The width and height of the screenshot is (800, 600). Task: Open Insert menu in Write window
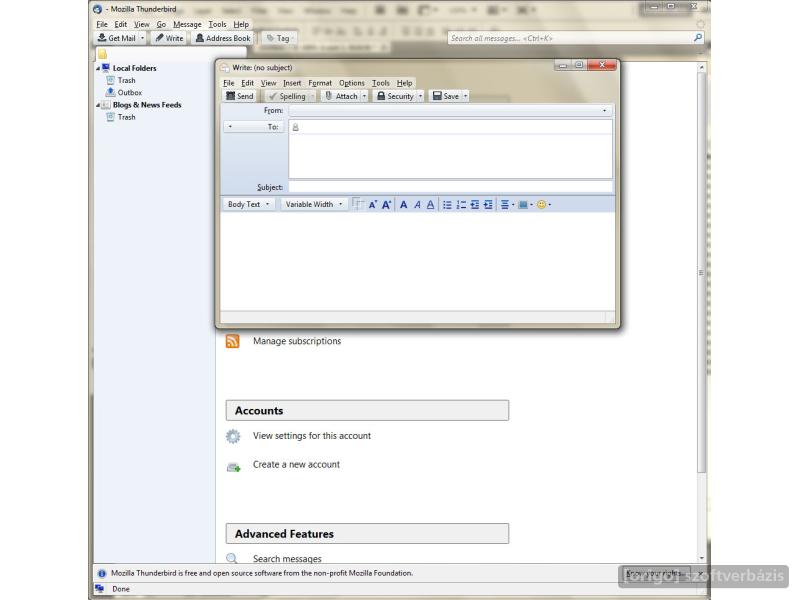click(x=292, y=83)
